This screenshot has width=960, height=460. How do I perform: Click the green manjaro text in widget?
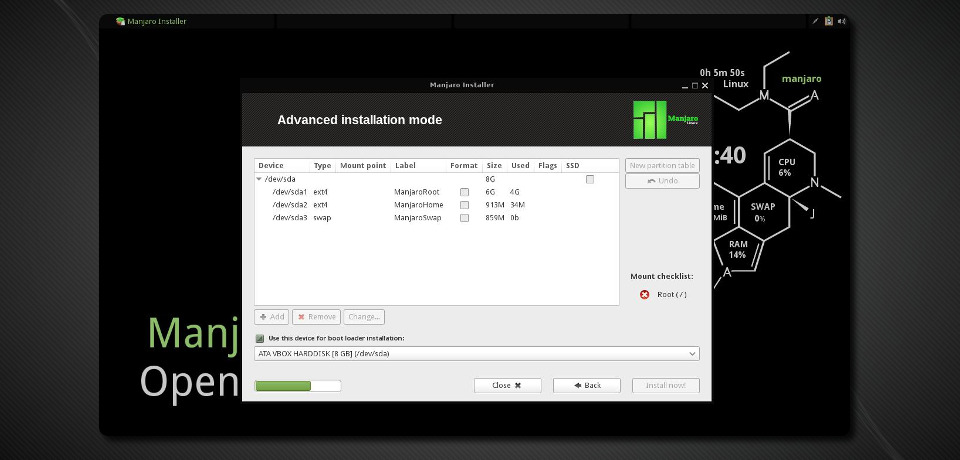pyautogui.click(x=801, y=79)
